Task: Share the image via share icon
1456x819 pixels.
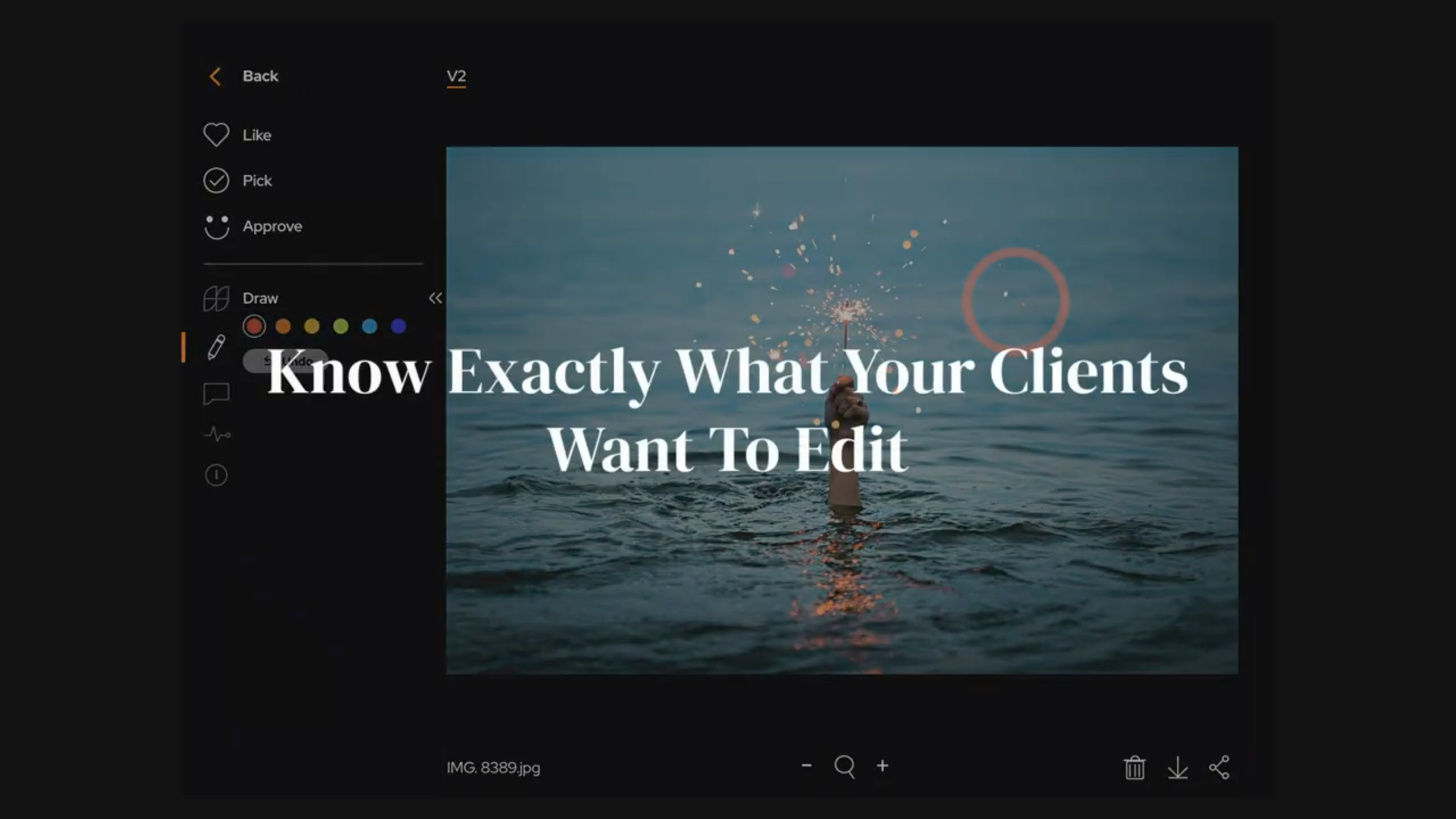Action: (x=1219, y=768)
